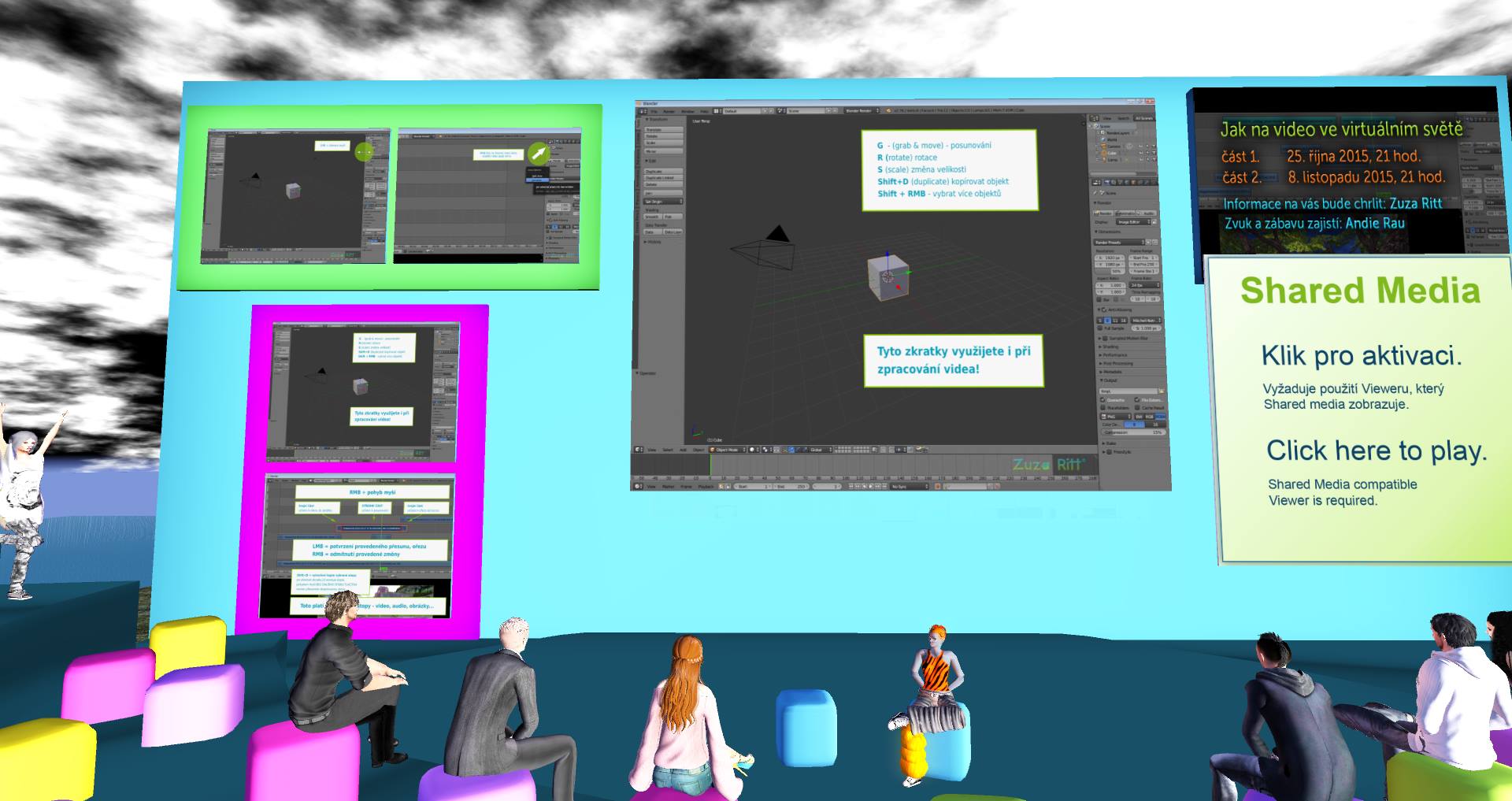Screen dimensions: 1512x801
Task: Click the output path folder browse icon
Action: (1161, 391)
